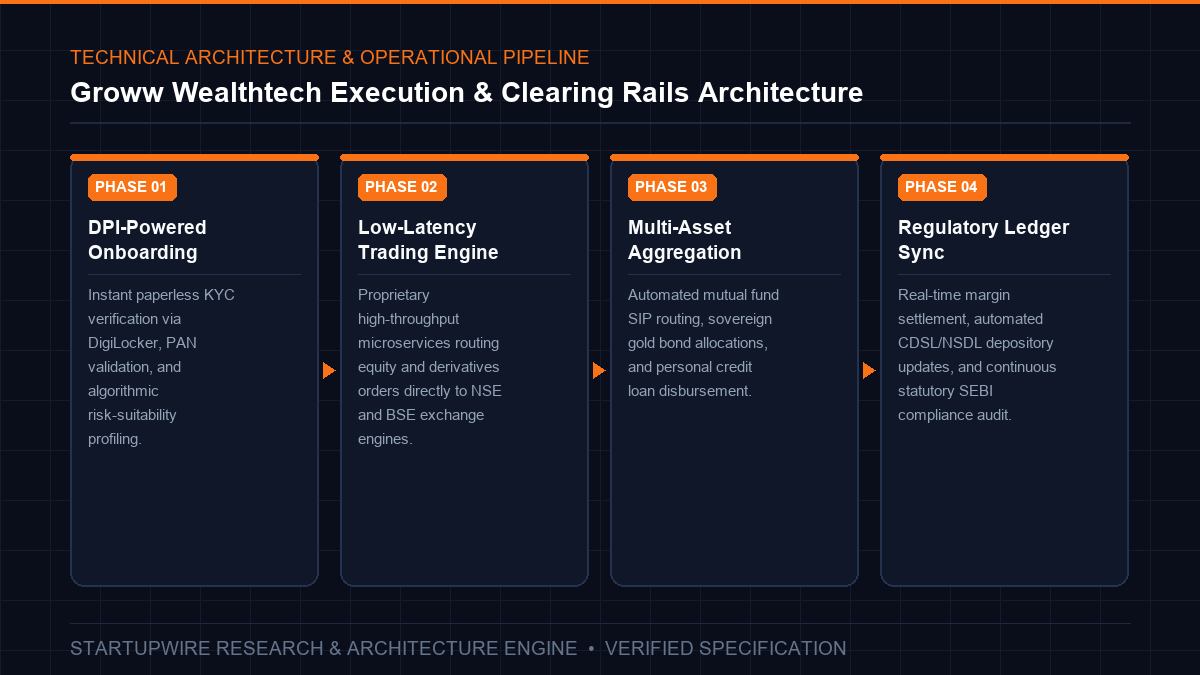Click the Groww Wealthtech Execution main title
Image resolution: width=1200 pixels, height=675 pixels.
[x=467, y=93]
